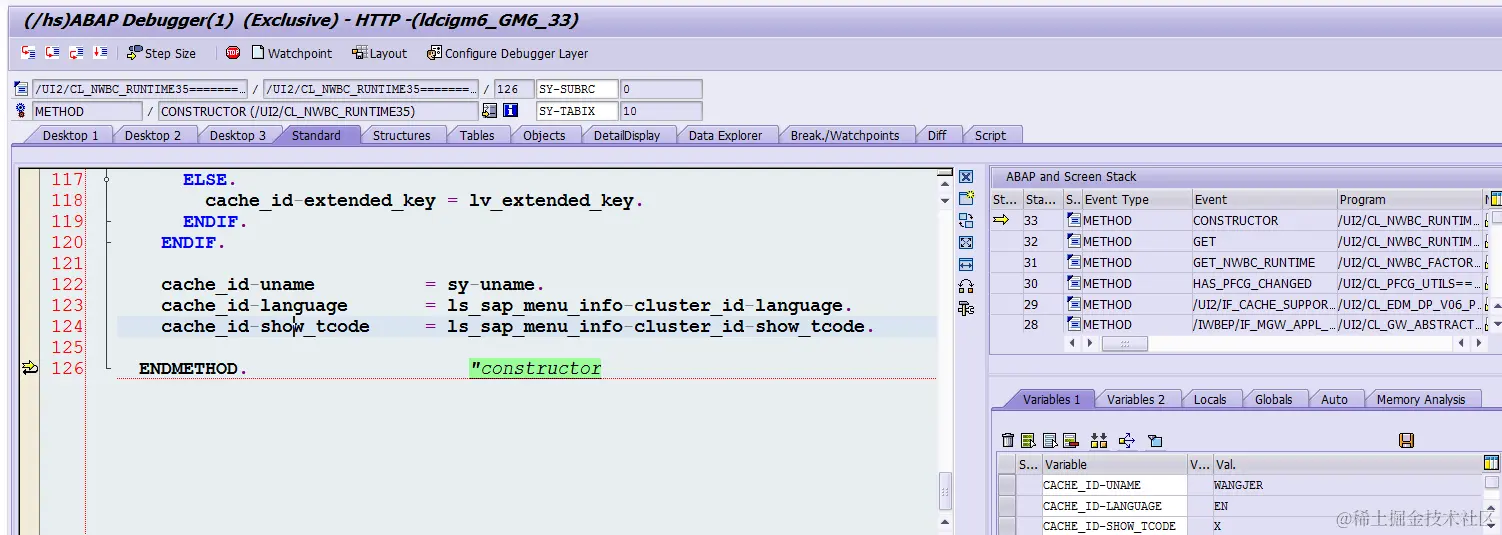The width and height of the screenshot is (1502, 535).
Task: Click the New Tool icon beside editor
Action: pos(966,199)
